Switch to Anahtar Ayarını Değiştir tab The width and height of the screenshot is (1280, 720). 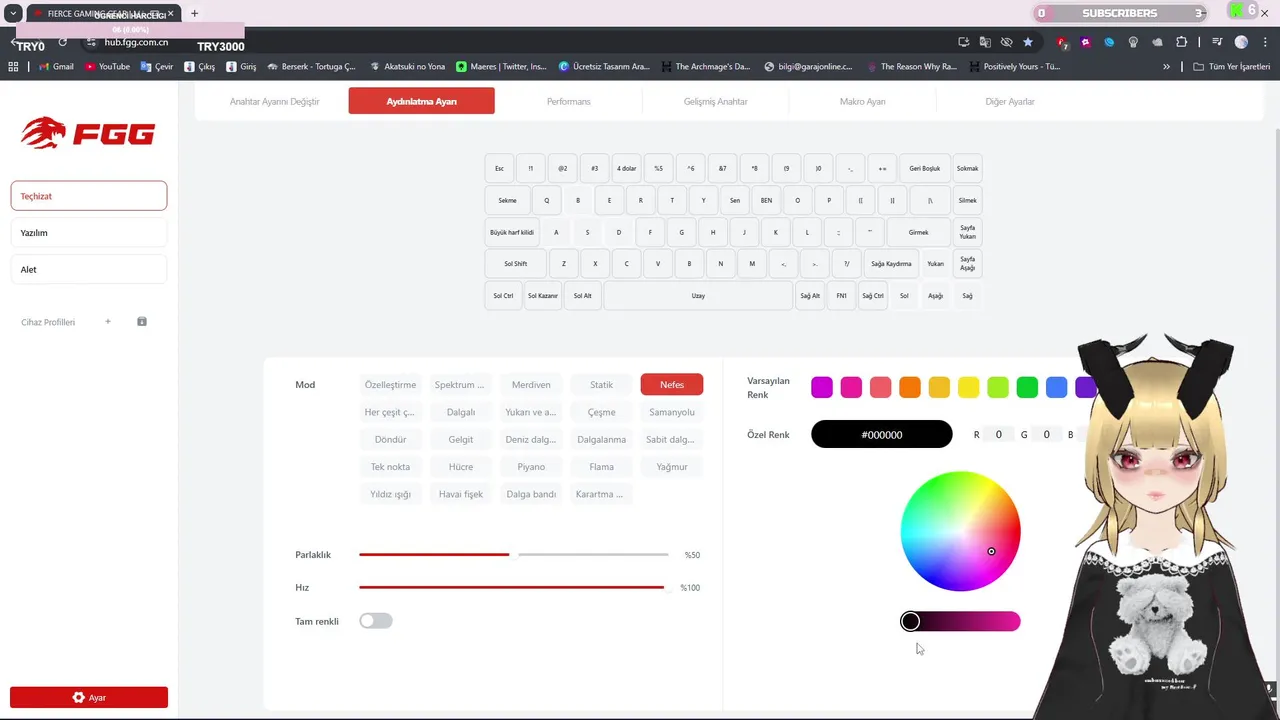275,102
